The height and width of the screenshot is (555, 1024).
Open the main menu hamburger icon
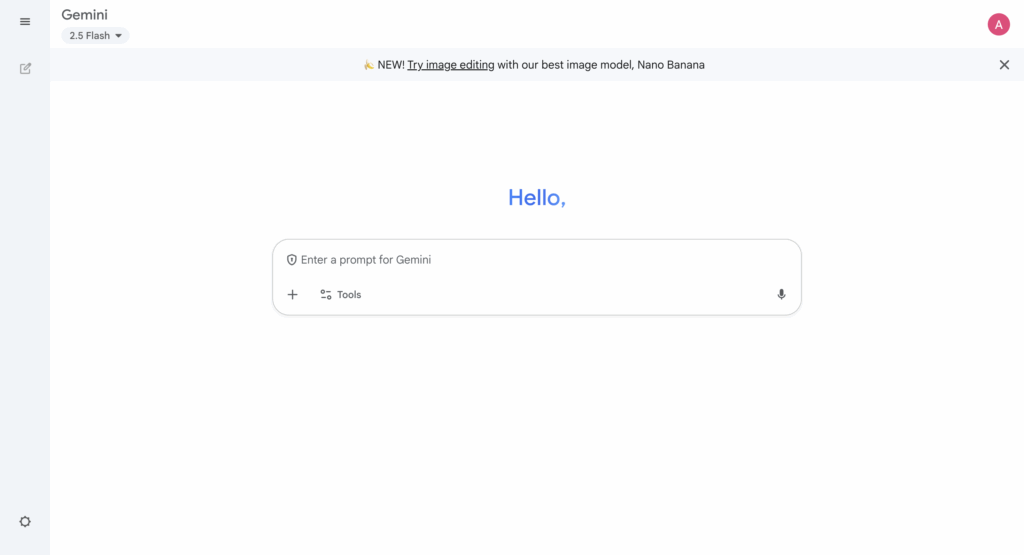pos(25,22)
